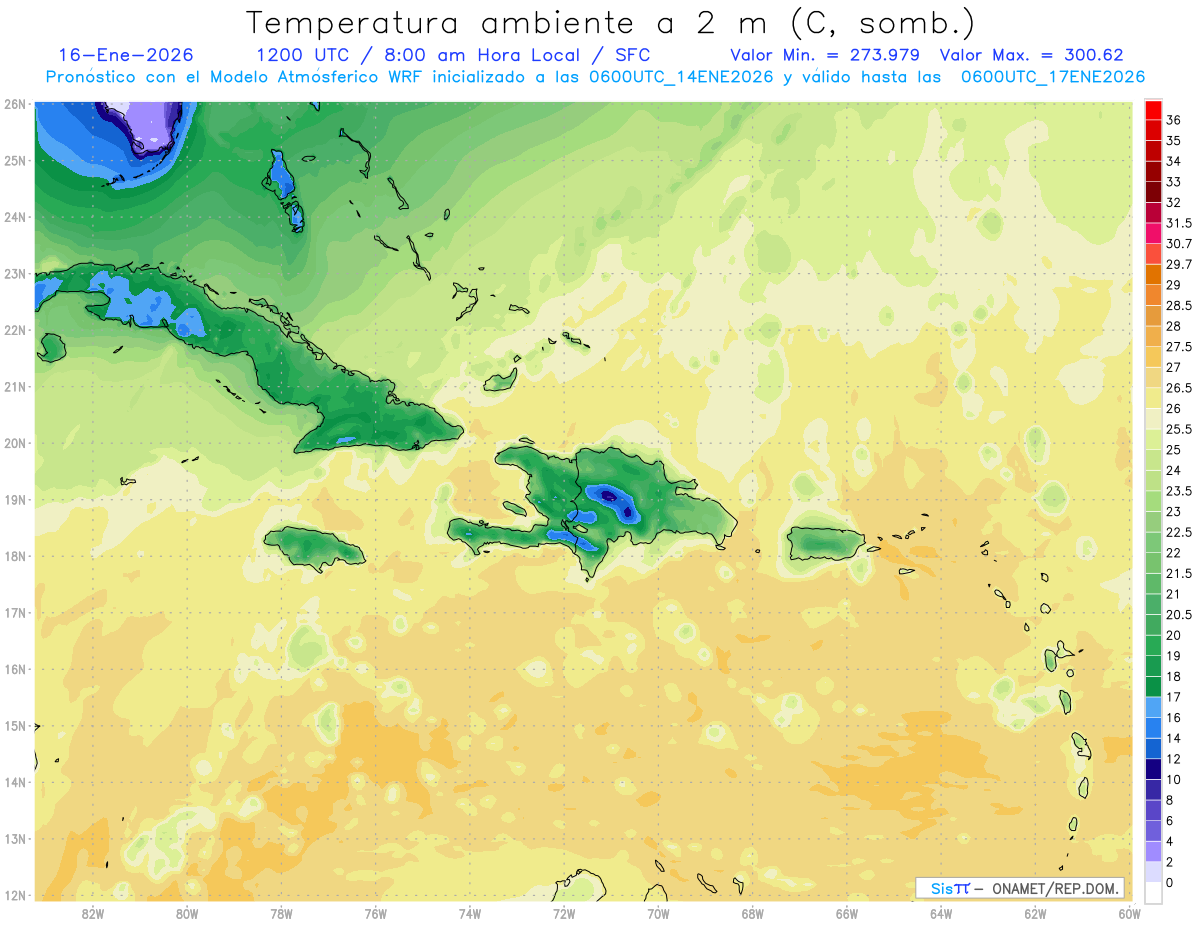Viewport: 1200px width, 927px height.
Task: Click the latitude axis label '13N'
Action: click(x=14, y=839)
